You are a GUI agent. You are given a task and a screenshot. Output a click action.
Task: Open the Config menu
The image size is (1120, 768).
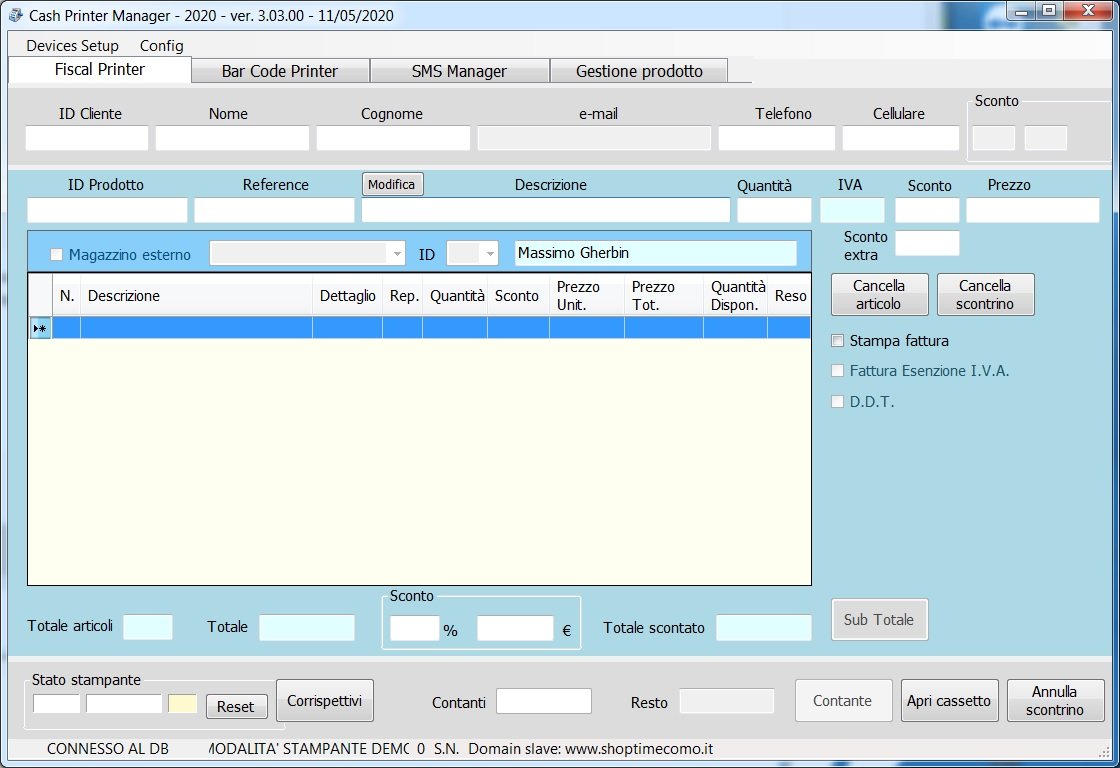click(x=161, y=46)
